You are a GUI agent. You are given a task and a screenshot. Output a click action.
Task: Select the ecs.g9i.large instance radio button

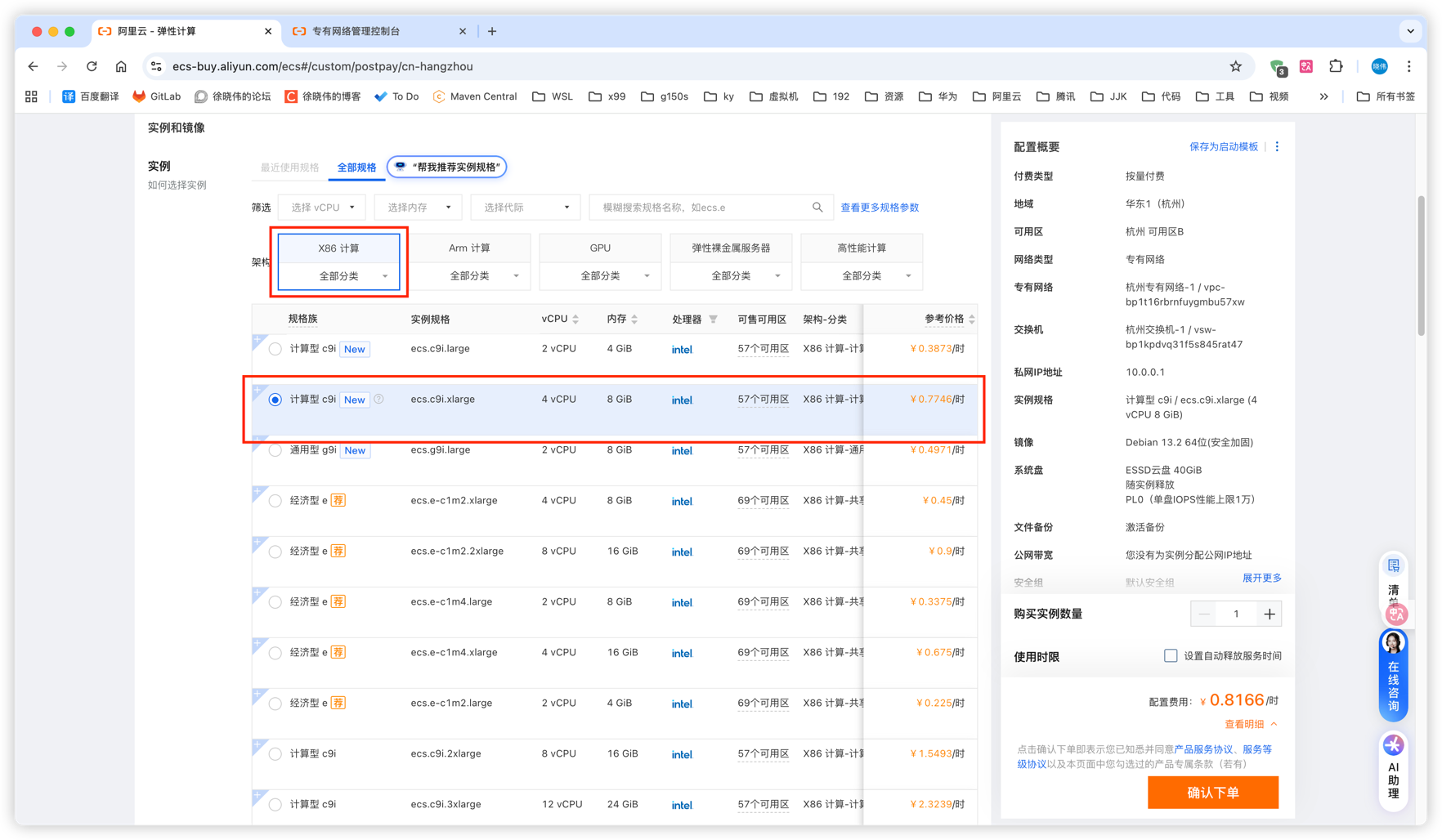275,450
